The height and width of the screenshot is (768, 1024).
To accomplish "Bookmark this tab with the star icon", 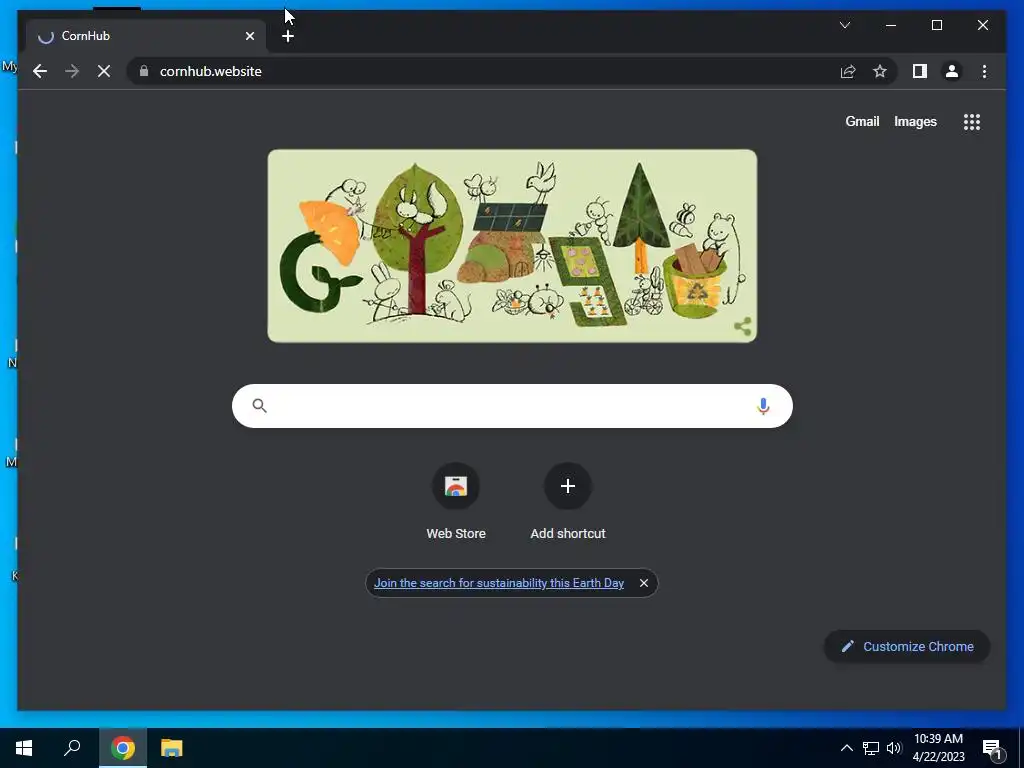I will pos(880,71).
